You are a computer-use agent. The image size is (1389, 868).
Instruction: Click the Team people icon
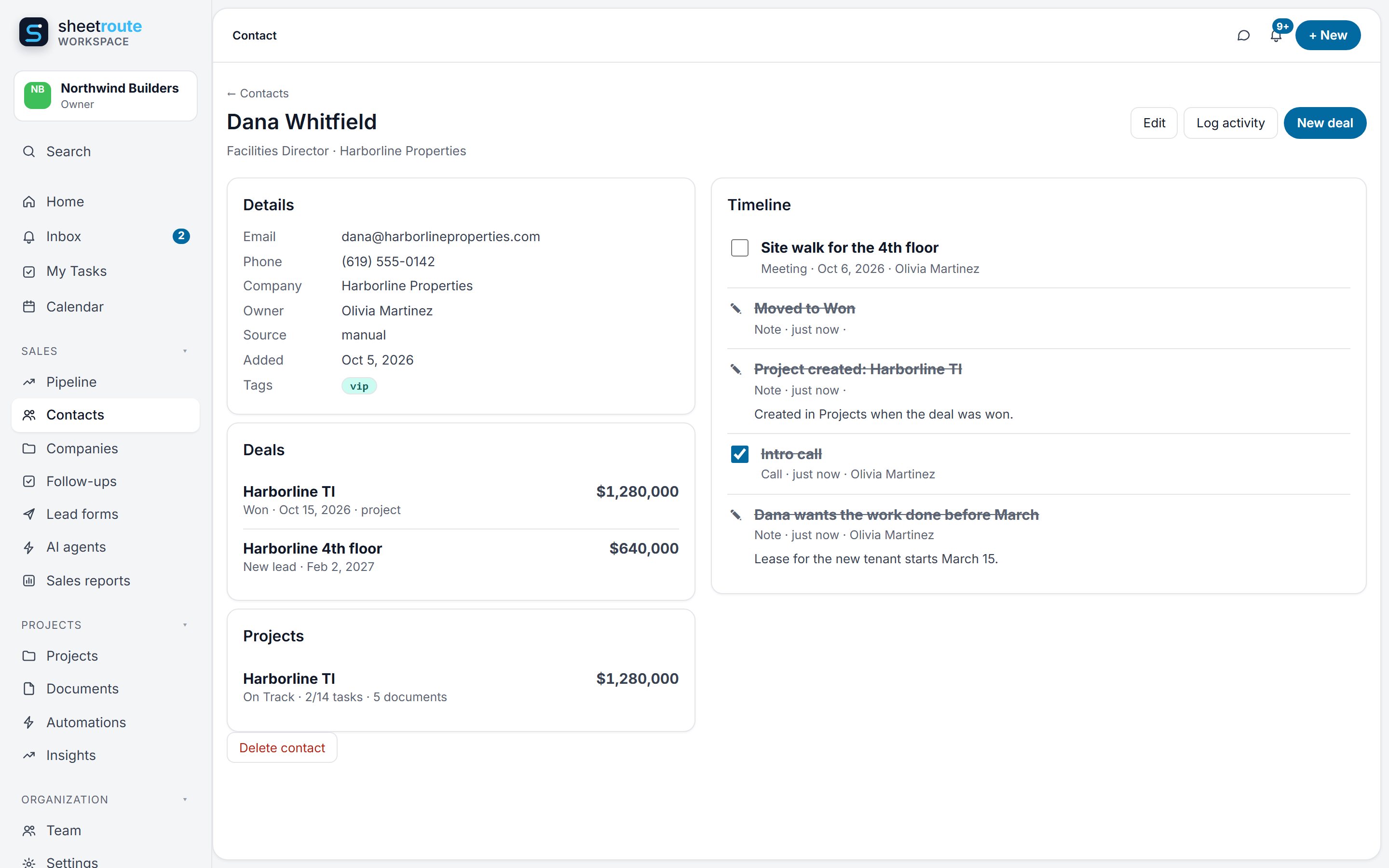click(x=29, y=830)
